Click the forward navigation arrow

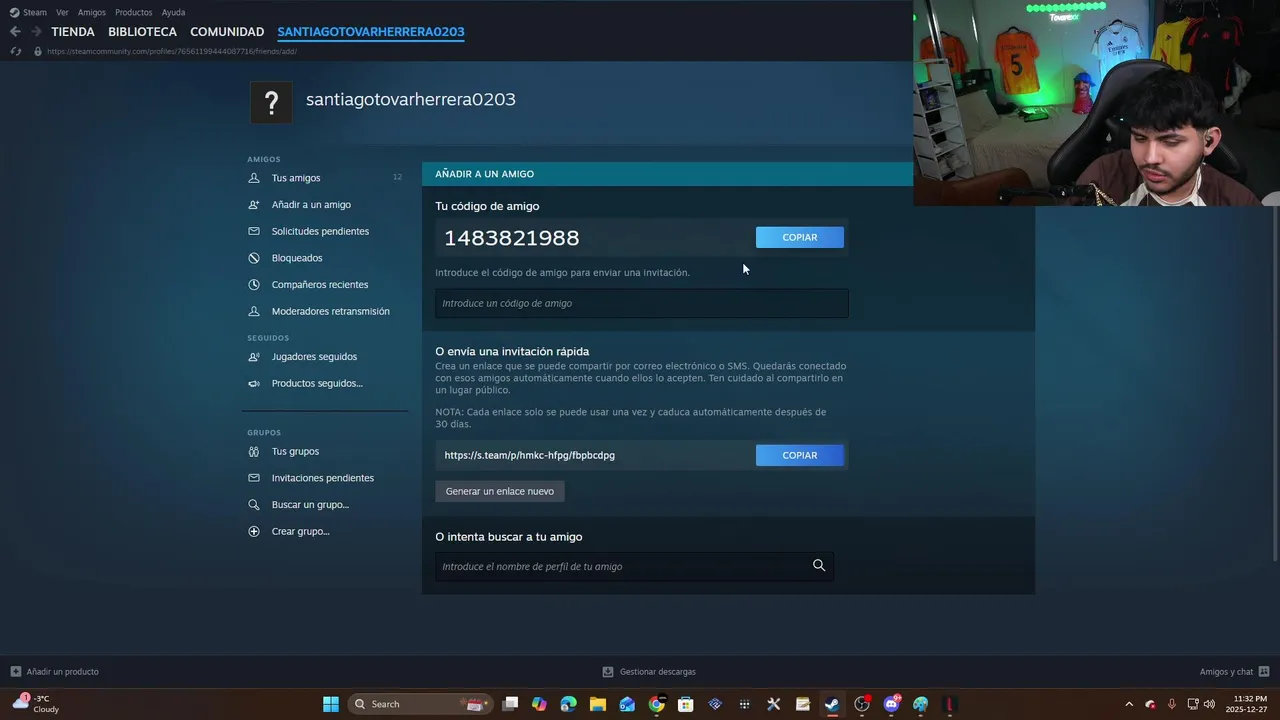(36, 32)
